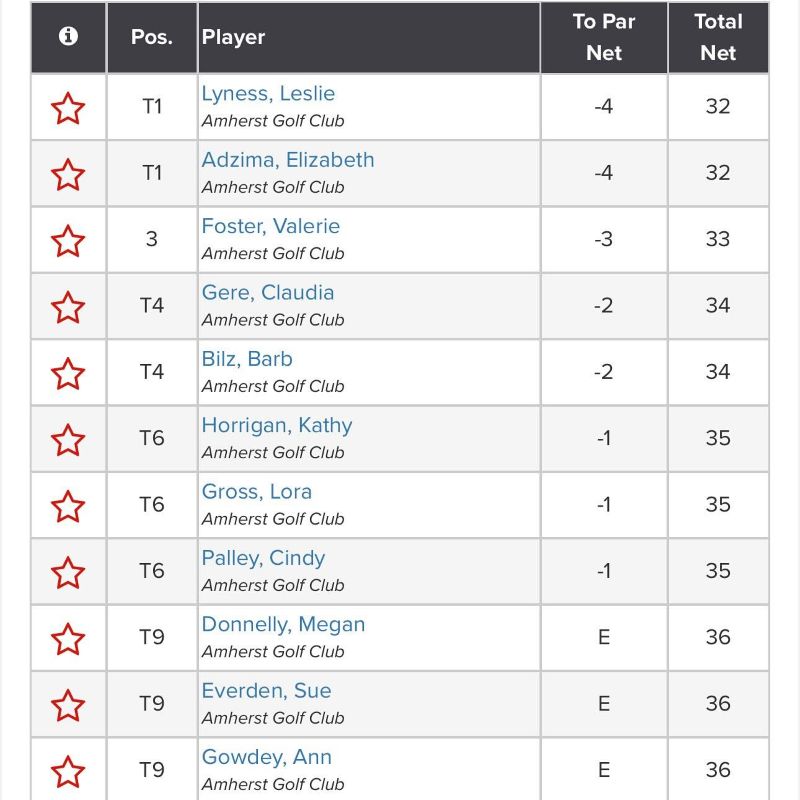This screenshot has height=800, width=800.
Task: Toggle favorite star for Kathy Horrigan
Action: (x=68, y=440)
